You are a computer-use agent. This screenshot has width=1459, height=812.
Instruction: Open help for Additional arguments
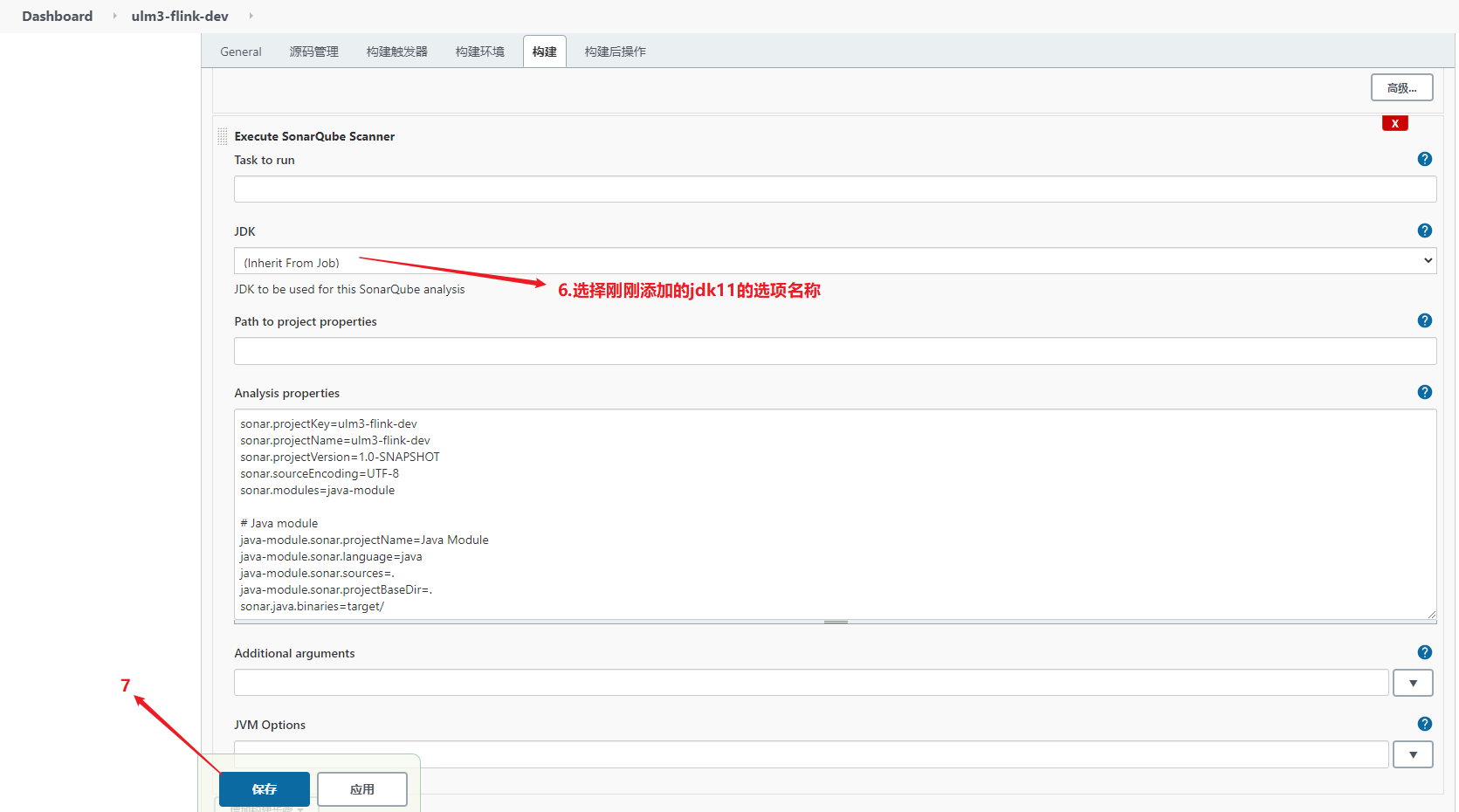pyautogui.click(x=1424, y=652)
